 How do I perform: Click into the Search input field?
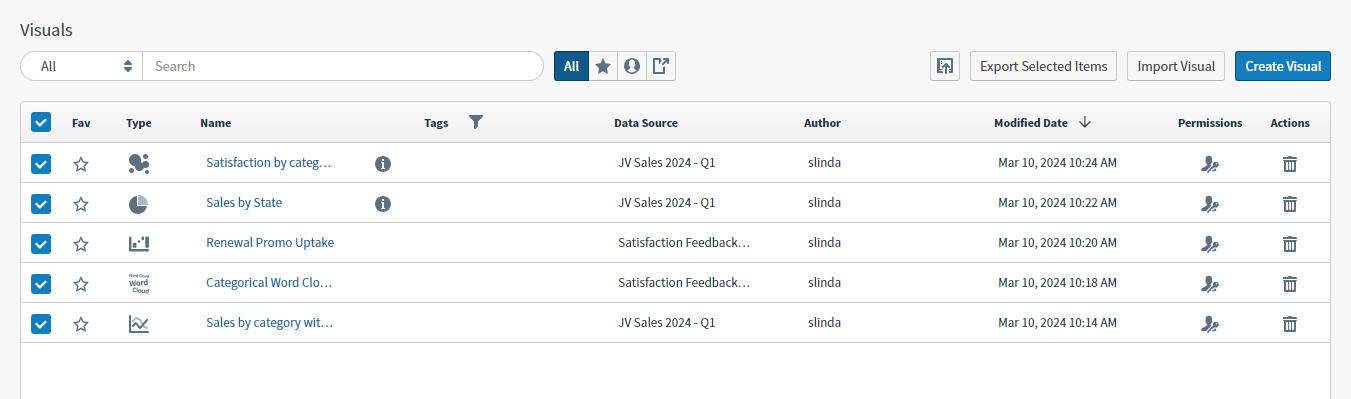tap(343, 66)
